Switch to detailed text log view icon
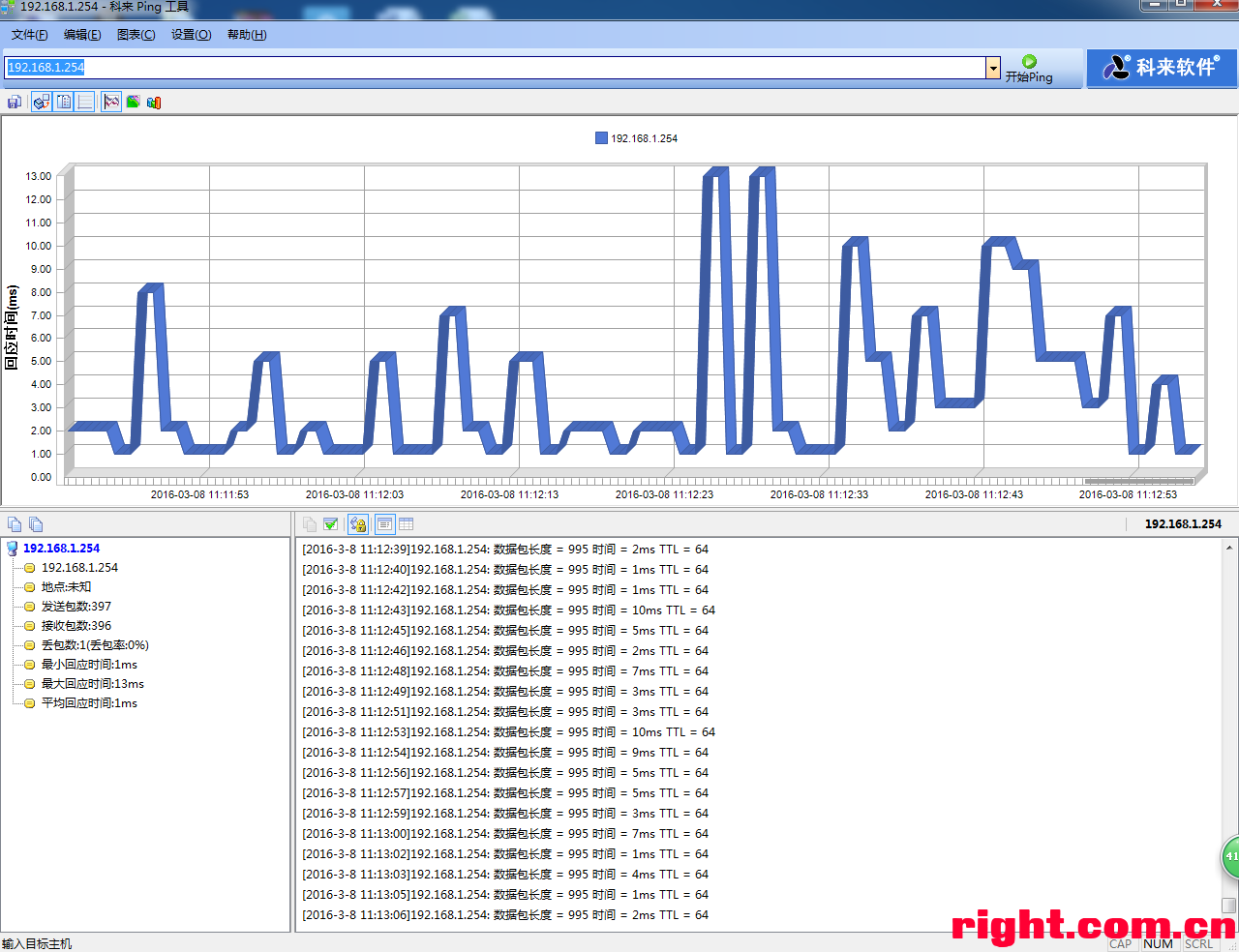 coord(384,524)
